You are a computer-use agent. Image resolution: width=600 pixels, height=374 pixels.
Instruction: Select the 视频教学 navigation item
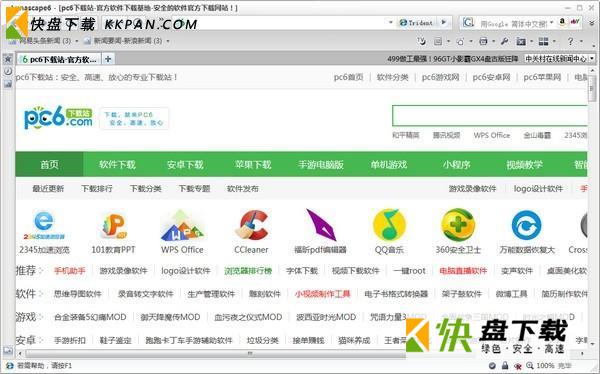525,165
